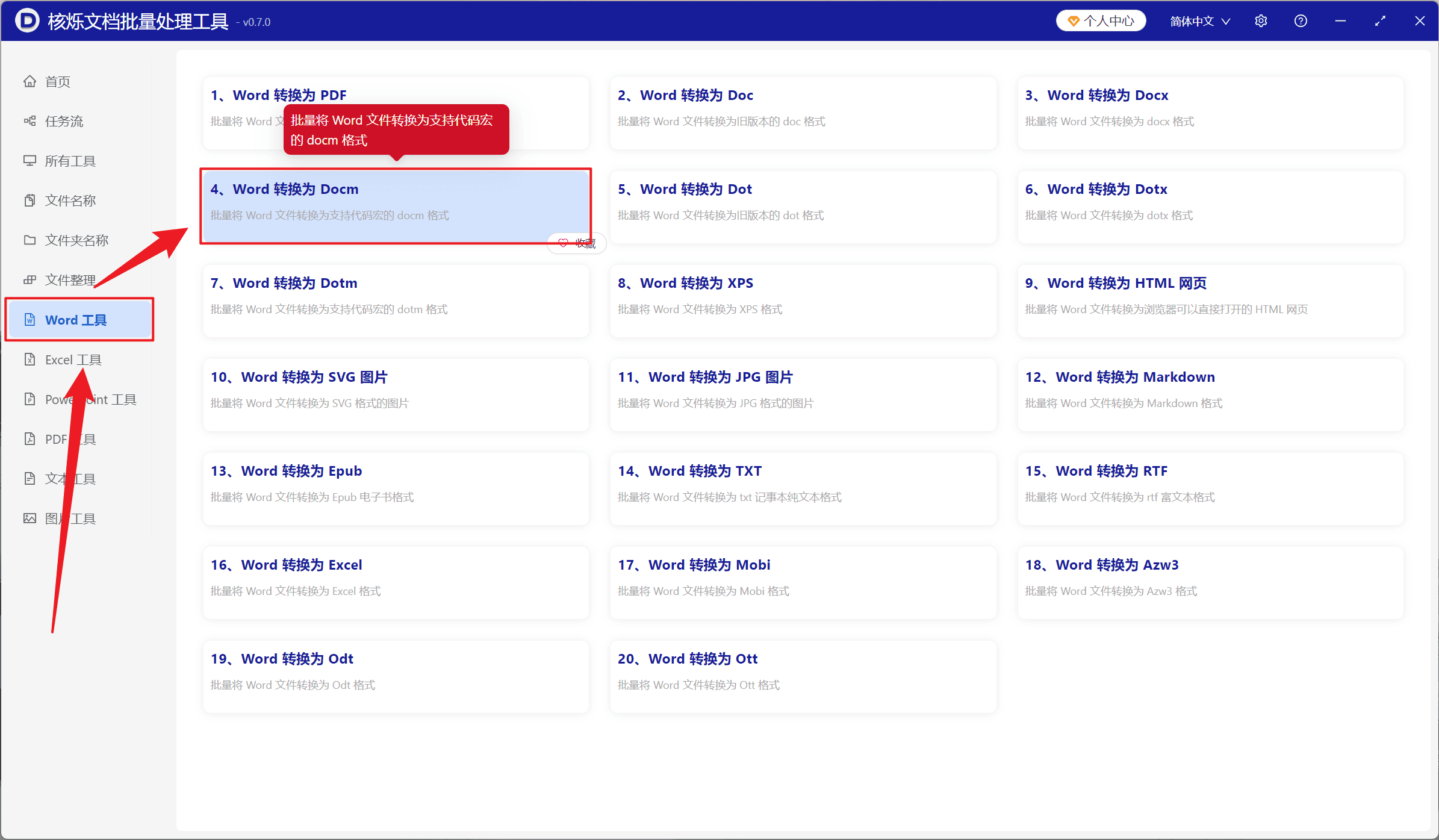Click the PDF file icon in the sidebar
Image resolution: width=1439 pixels, height=840 pixels.
tap(30, 439)
